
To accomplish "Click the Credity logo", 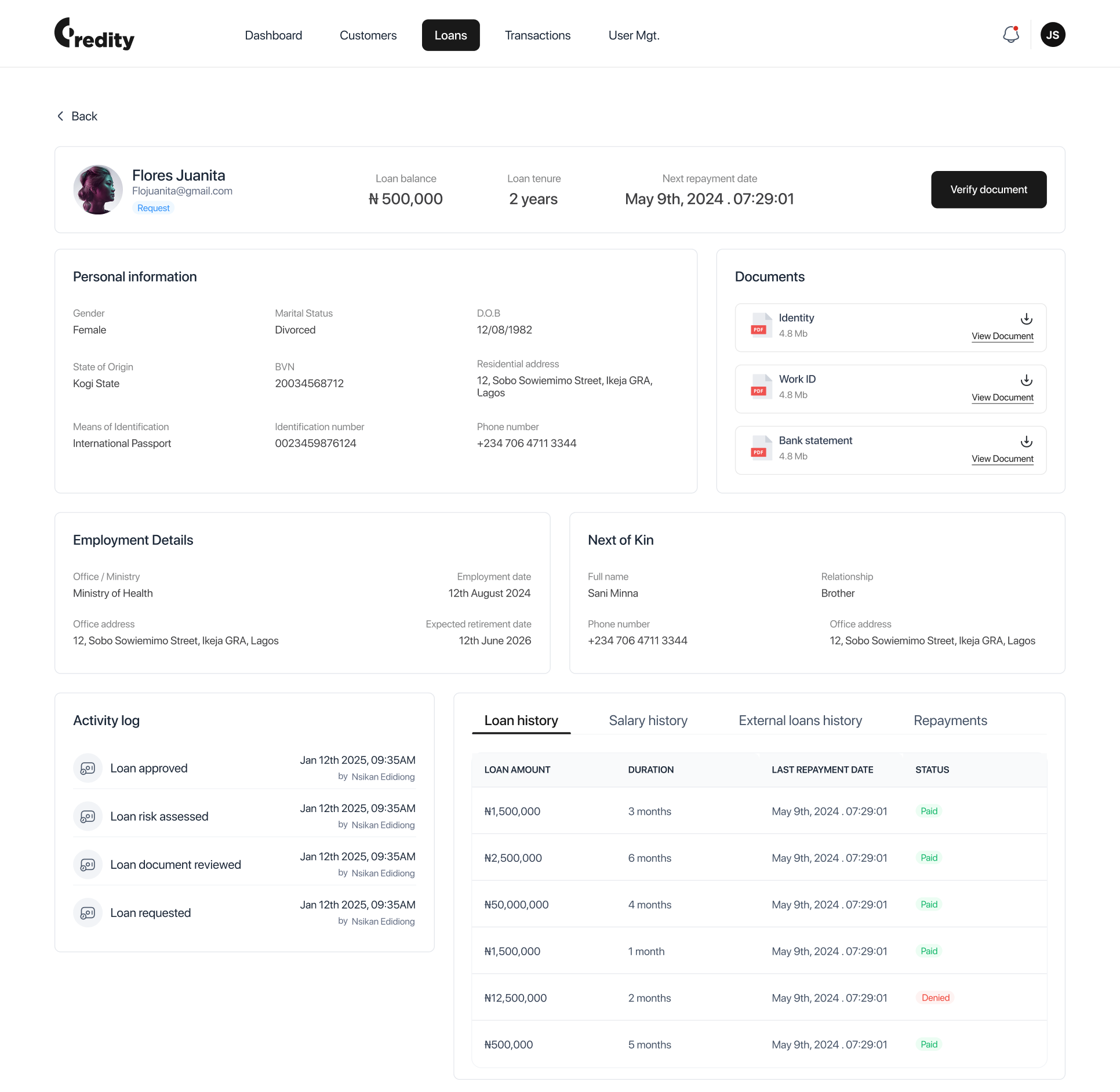I will click(x=94, y=34).
